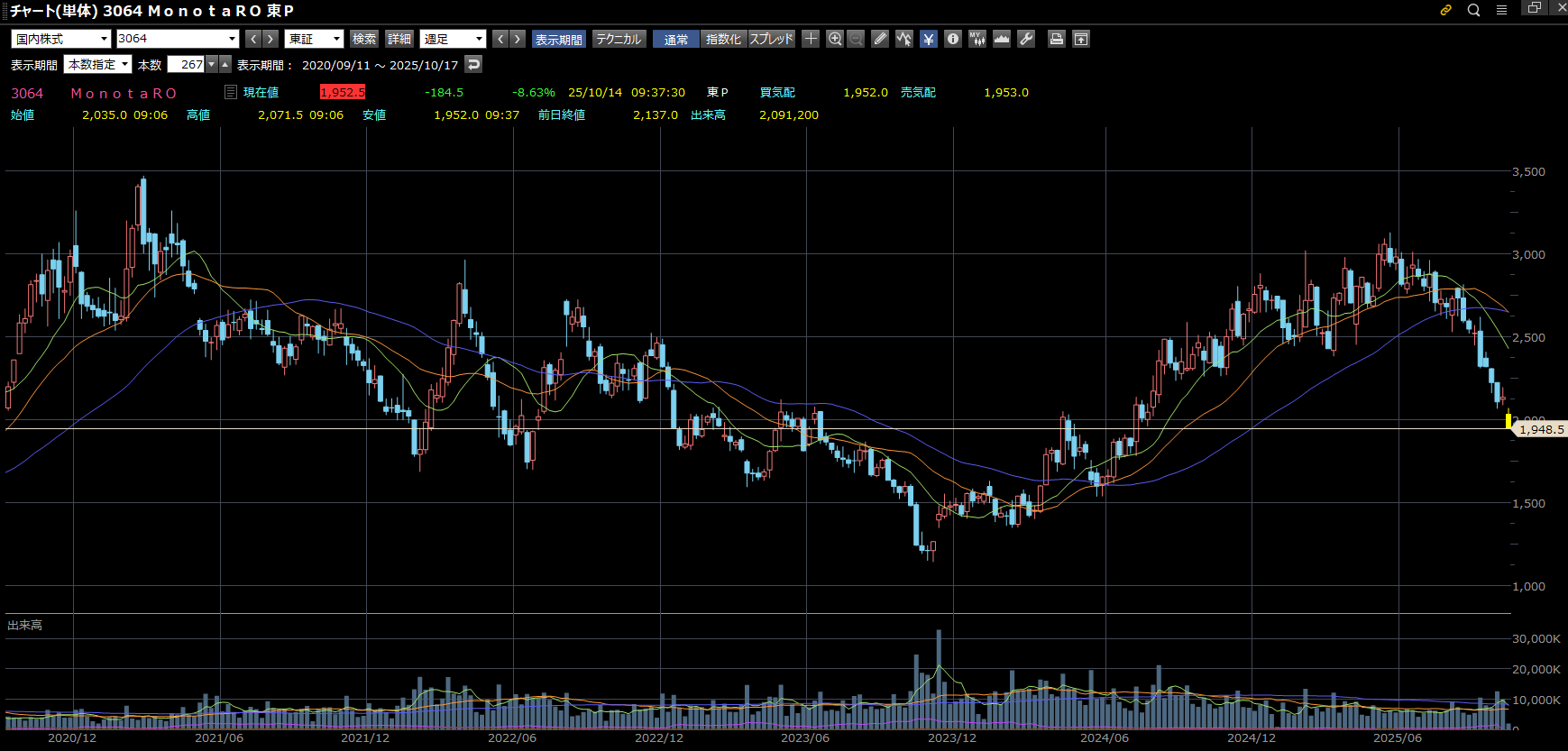Toggle the 表示期間 display period button
Viewport: 1568px width, 751px height.
(558, 39)
